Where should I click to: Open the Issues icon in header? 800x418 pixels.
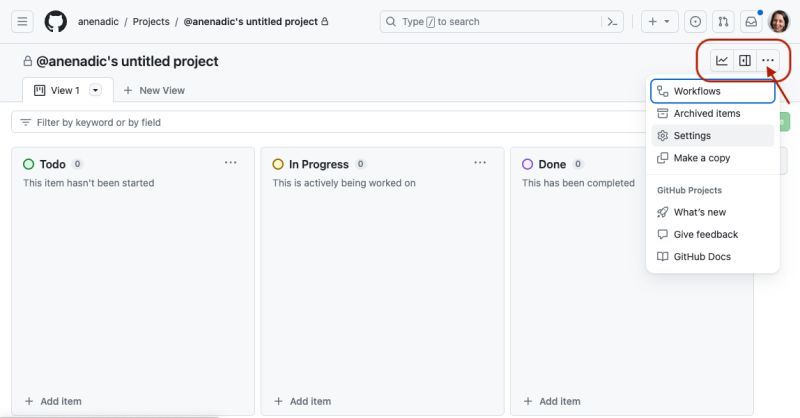pos(695,22)
